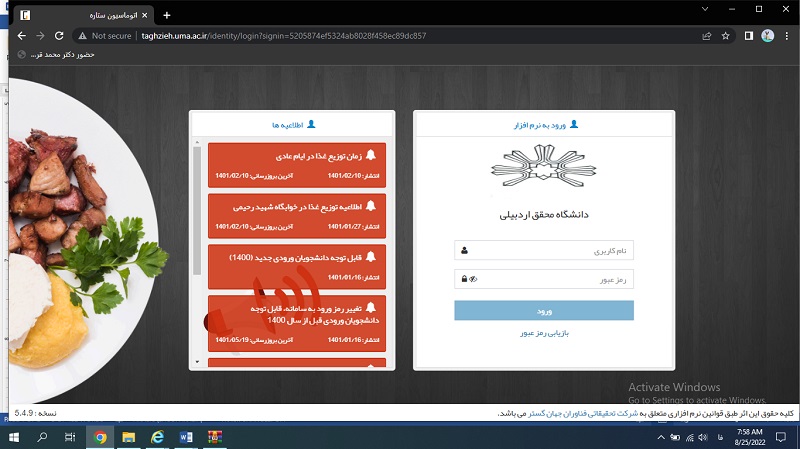This screenshot has height=449, width=800.
Task: Click the نام کاربری username field
Action: tap(544, 251)
